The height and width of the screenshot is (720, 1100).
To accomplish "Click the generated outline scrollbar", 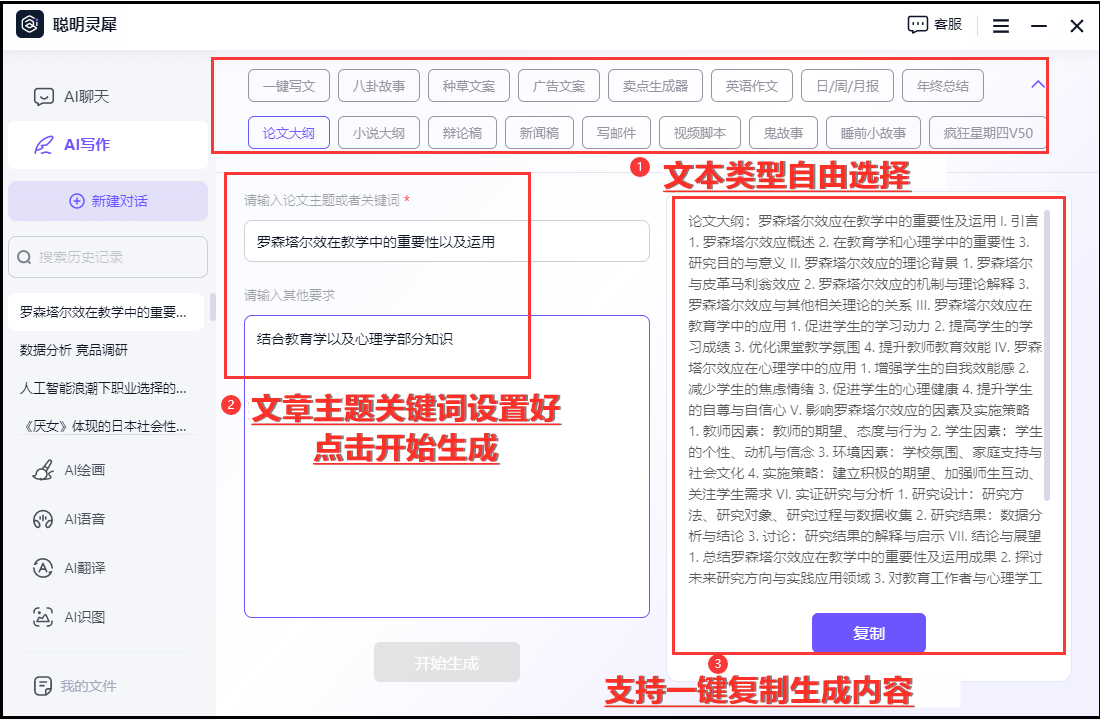I will [x=1047, y=354].
